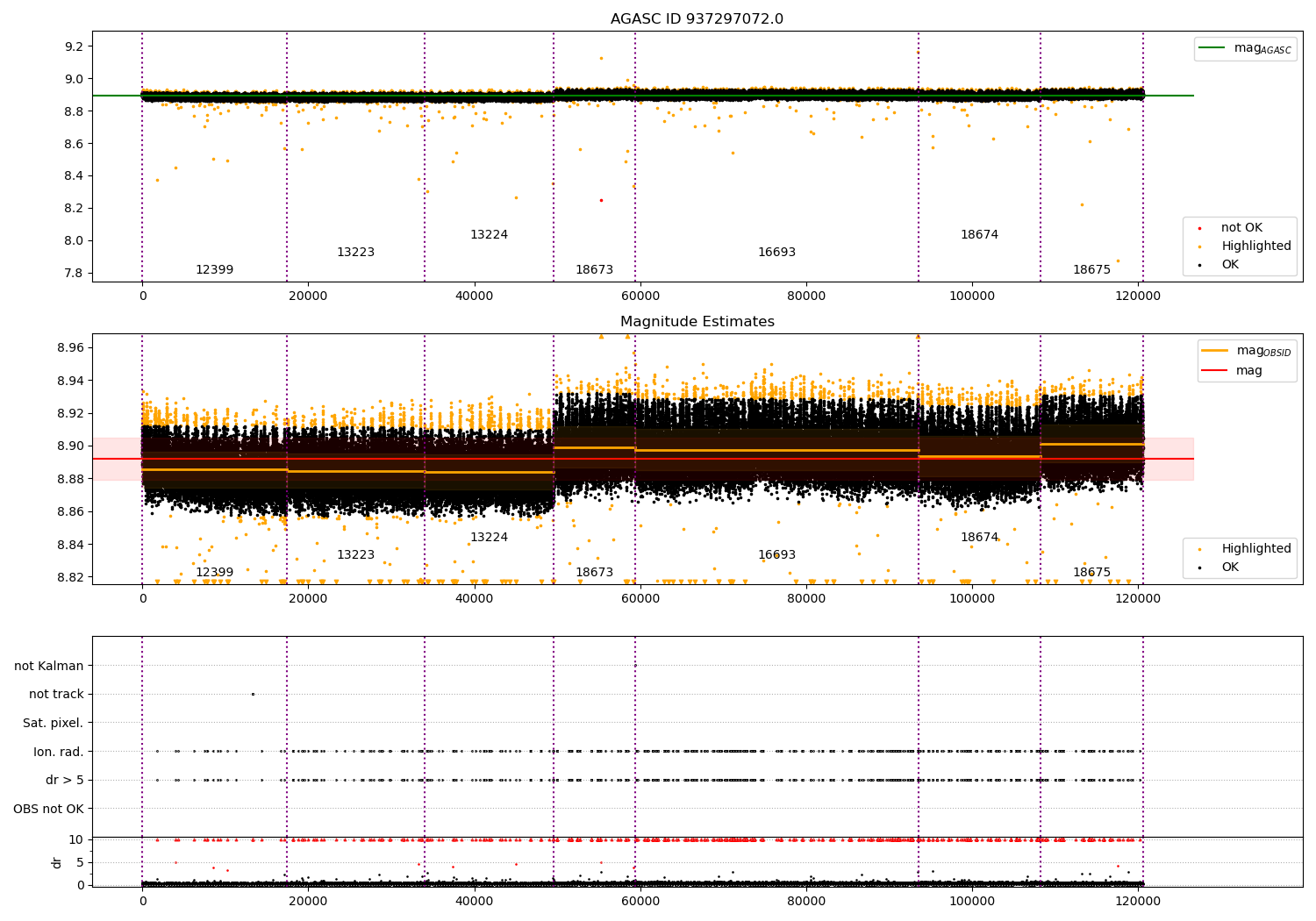Click obsid label 13223 in Magnitude Estimates plot

tap(355, 555)
